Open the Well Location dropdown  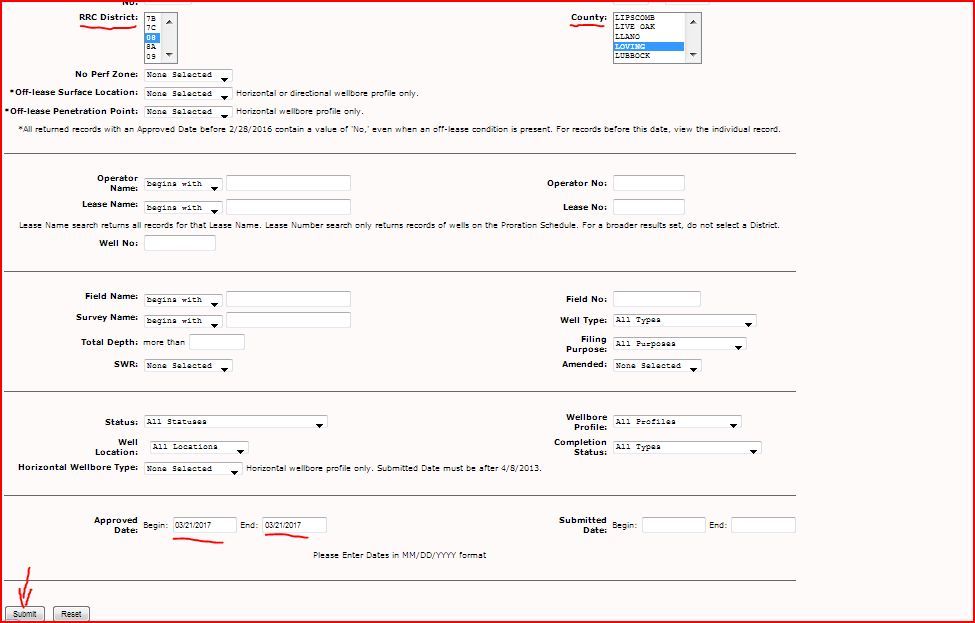click(x=200, y=448)
